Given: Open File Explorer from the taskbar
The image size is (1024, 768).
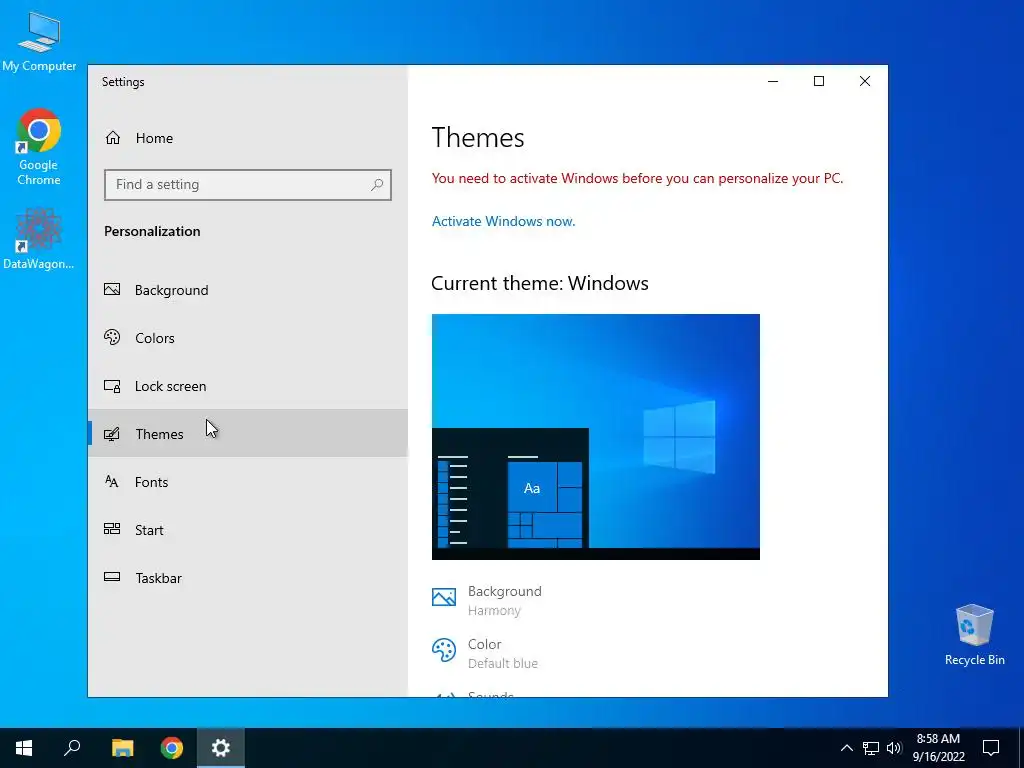Looking at the screenshot, I should click(x=122, y=748).
